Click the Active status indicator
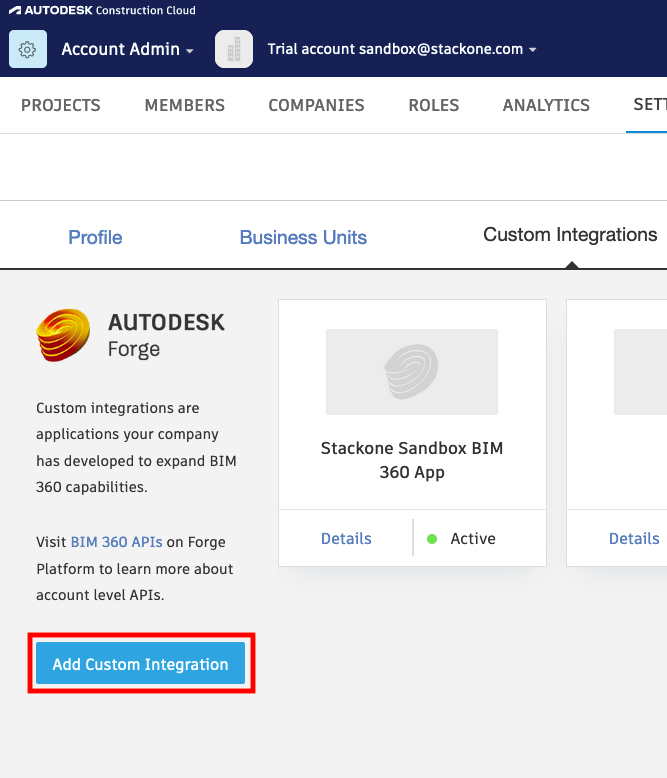 pos(462,538)
